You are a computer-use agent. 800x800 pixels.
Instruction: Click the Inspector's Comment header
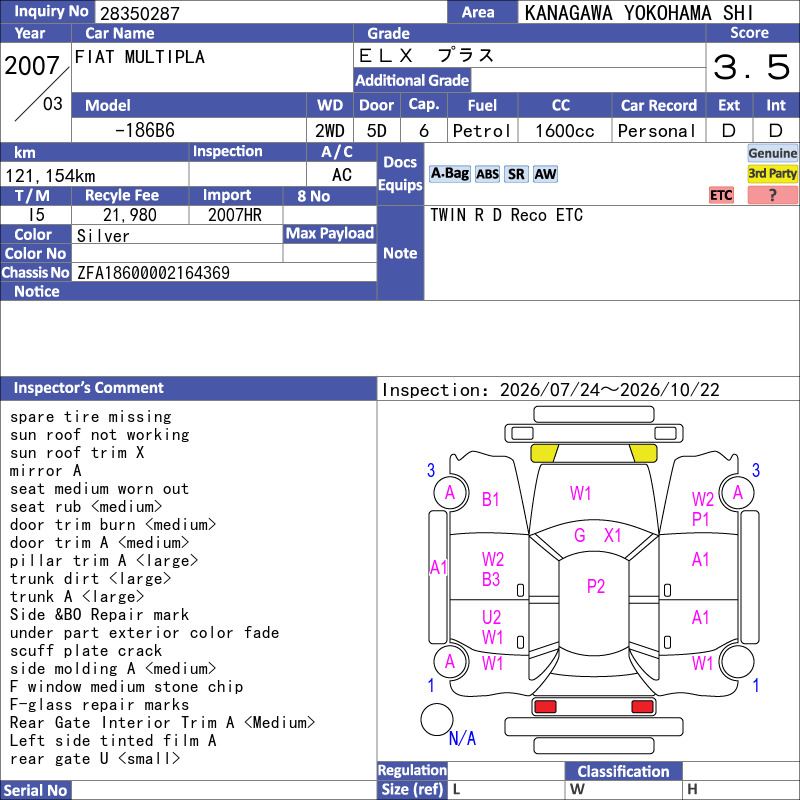[x=88, y=388]
